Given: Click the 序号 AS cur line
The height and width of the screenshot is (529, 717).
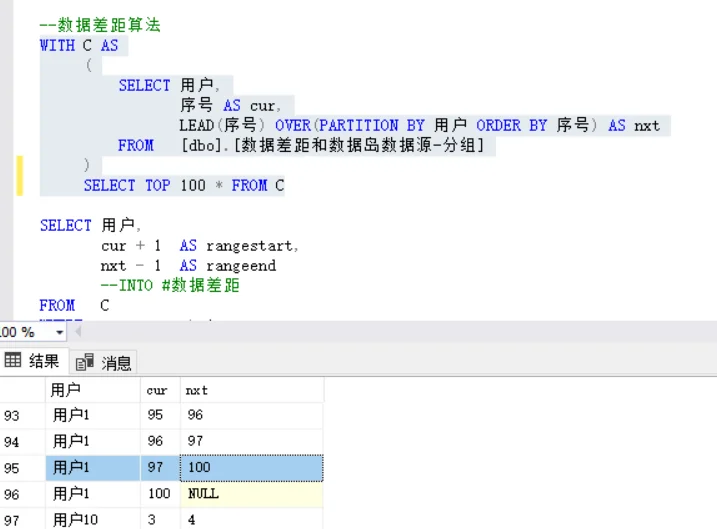Looking at the screenshot, I should [x=230, y=105].
